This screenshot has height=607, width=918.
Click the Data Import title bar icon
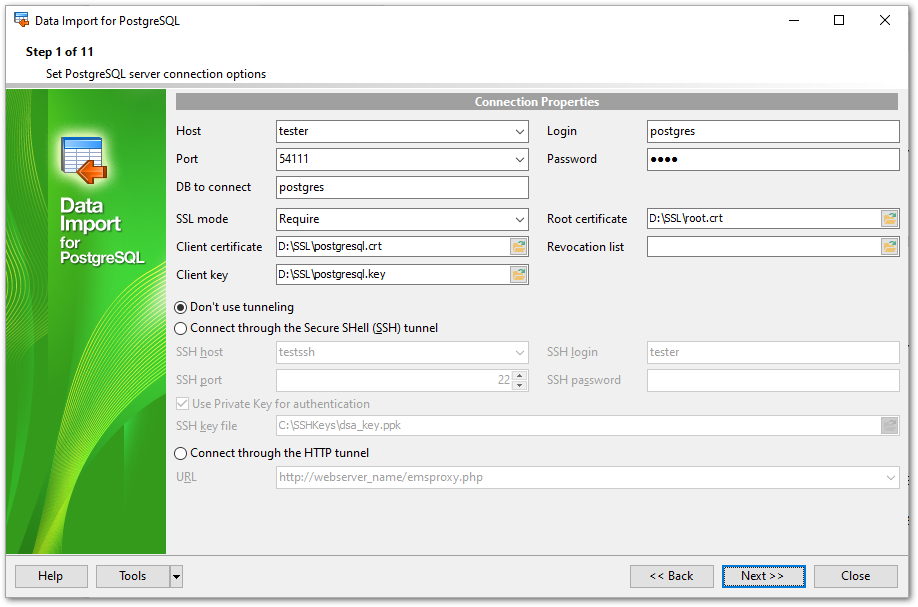(21, 20)
